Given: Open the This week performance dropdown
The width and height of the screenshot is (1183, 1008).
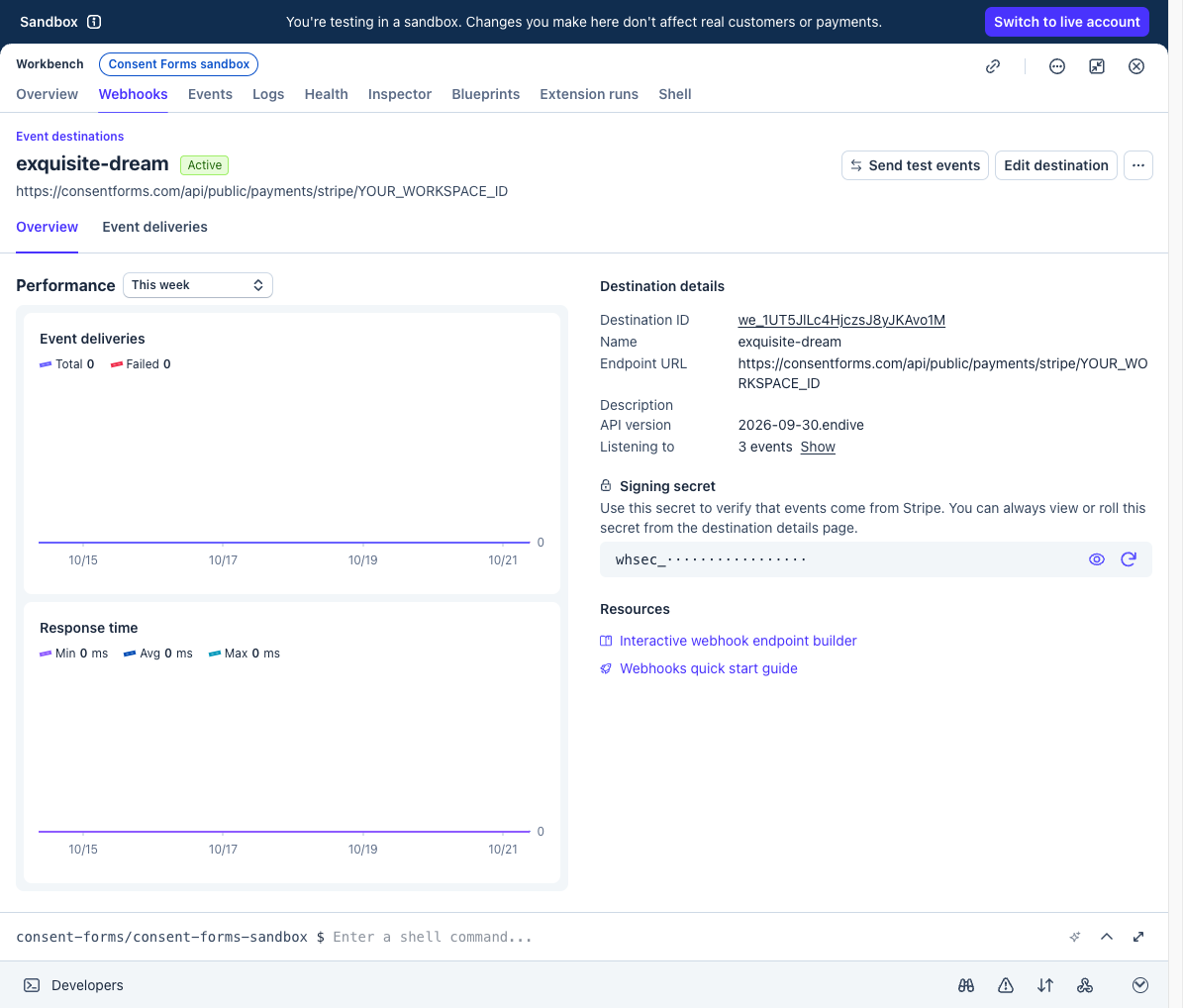Looking at the screenshot, I should tap(198, 285).
